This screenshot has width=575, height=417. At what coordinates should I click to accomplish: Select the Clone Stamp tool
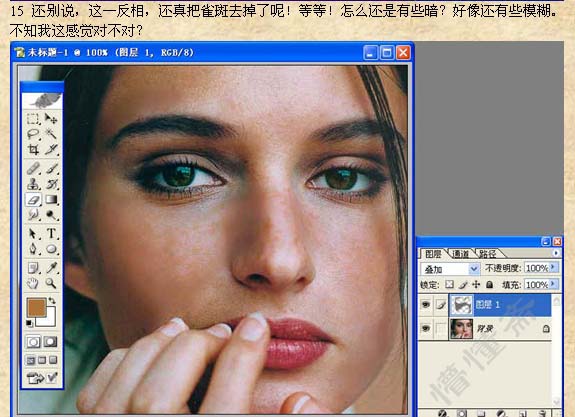click(33, 184)
